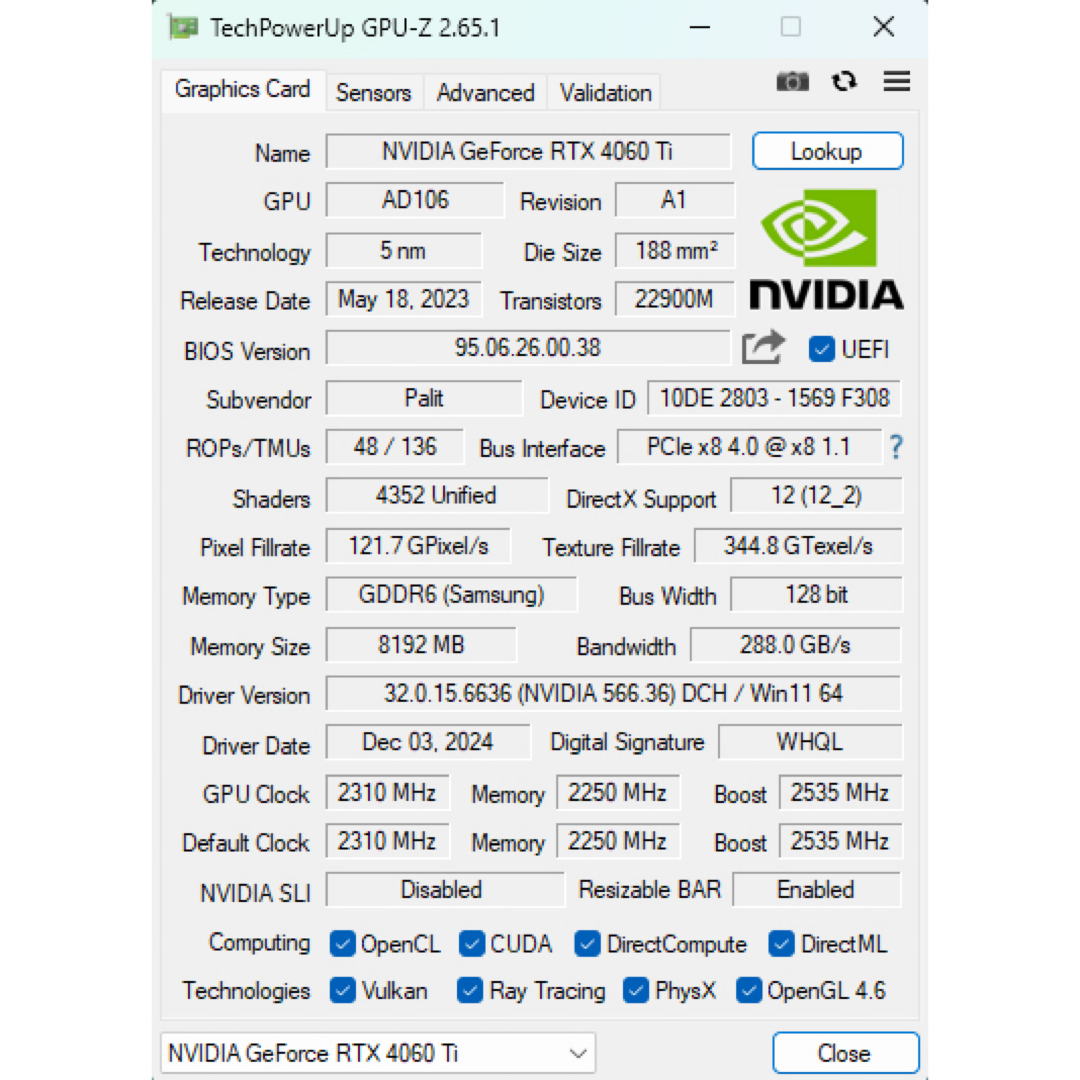Click the Bus Interface question mark
The image size is (1080, 1080).
pos(895,447)
